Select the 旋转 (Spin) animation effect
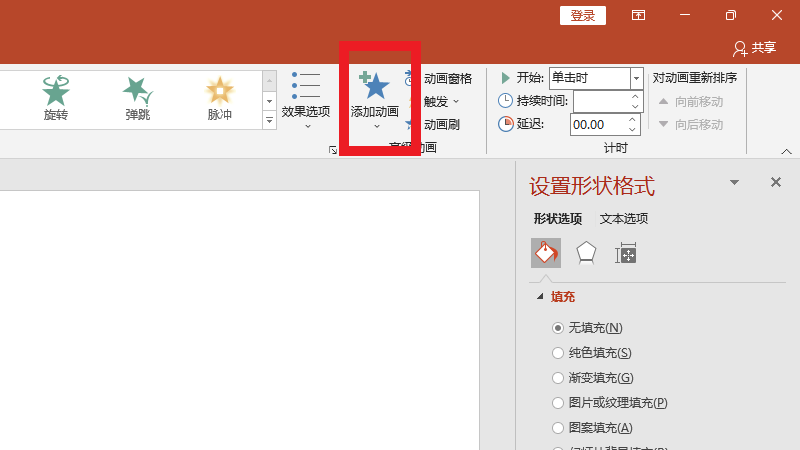This screenshot has height=450, width=800. pos(56,97)
